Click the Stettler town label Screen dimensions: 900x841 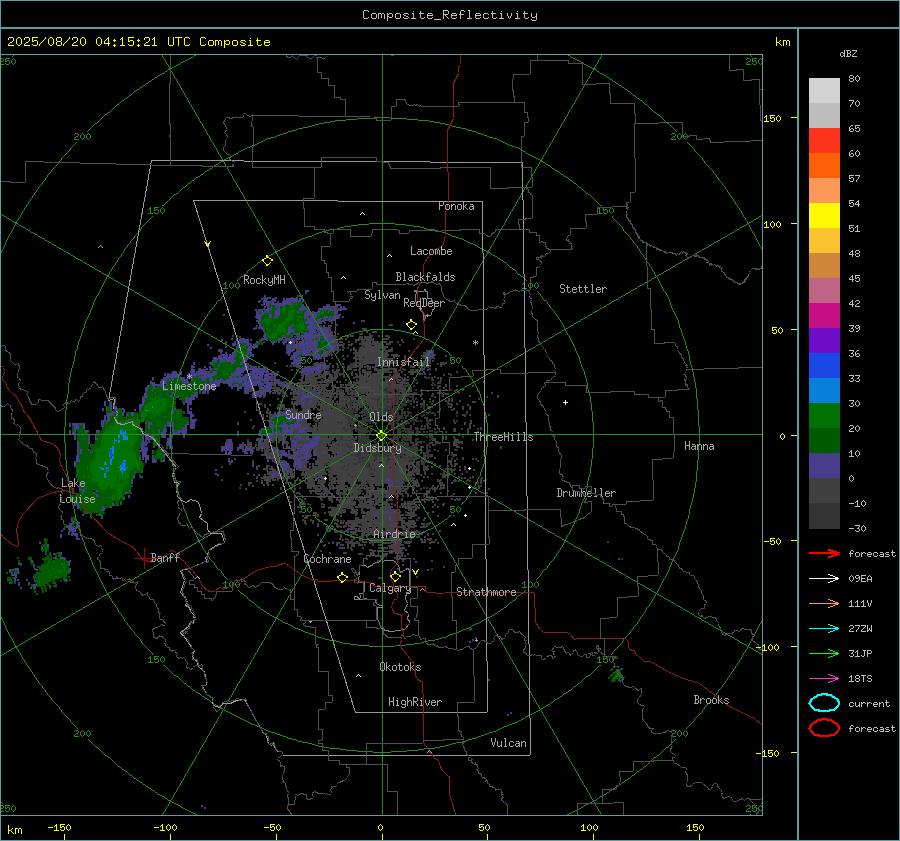click(583, 289)
